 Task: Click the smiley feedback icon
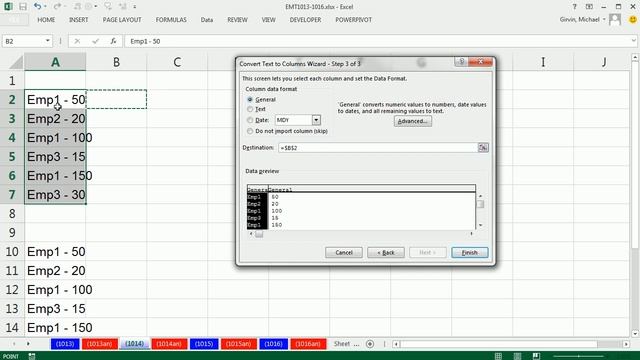click(x=633, y=20)
